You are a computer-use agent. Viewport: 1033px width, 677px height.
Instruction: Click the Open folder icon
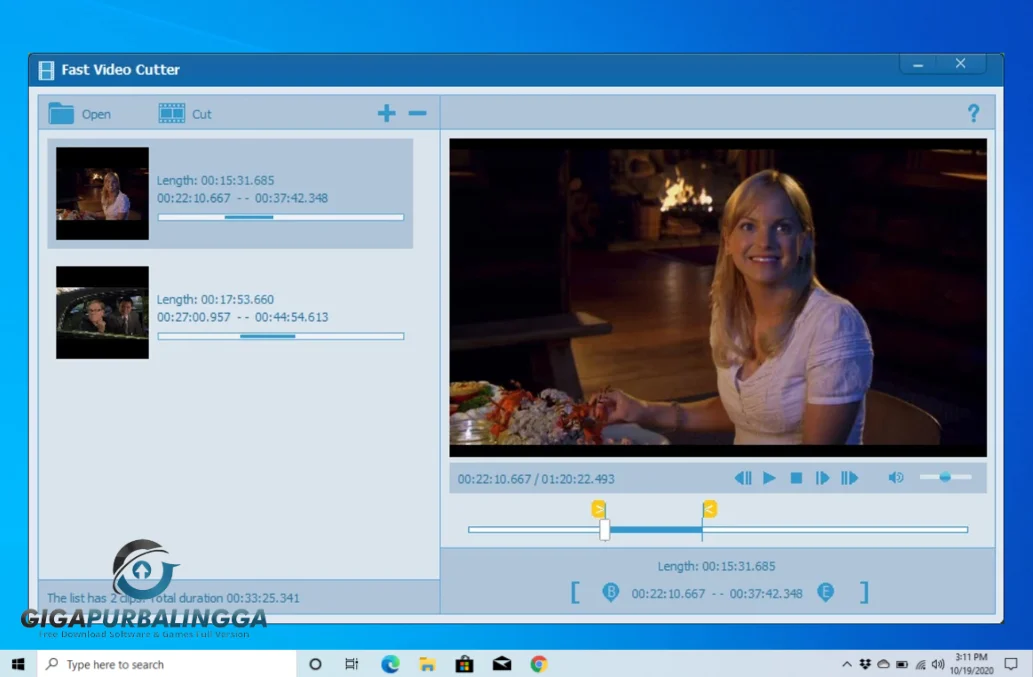coord(62,114)
